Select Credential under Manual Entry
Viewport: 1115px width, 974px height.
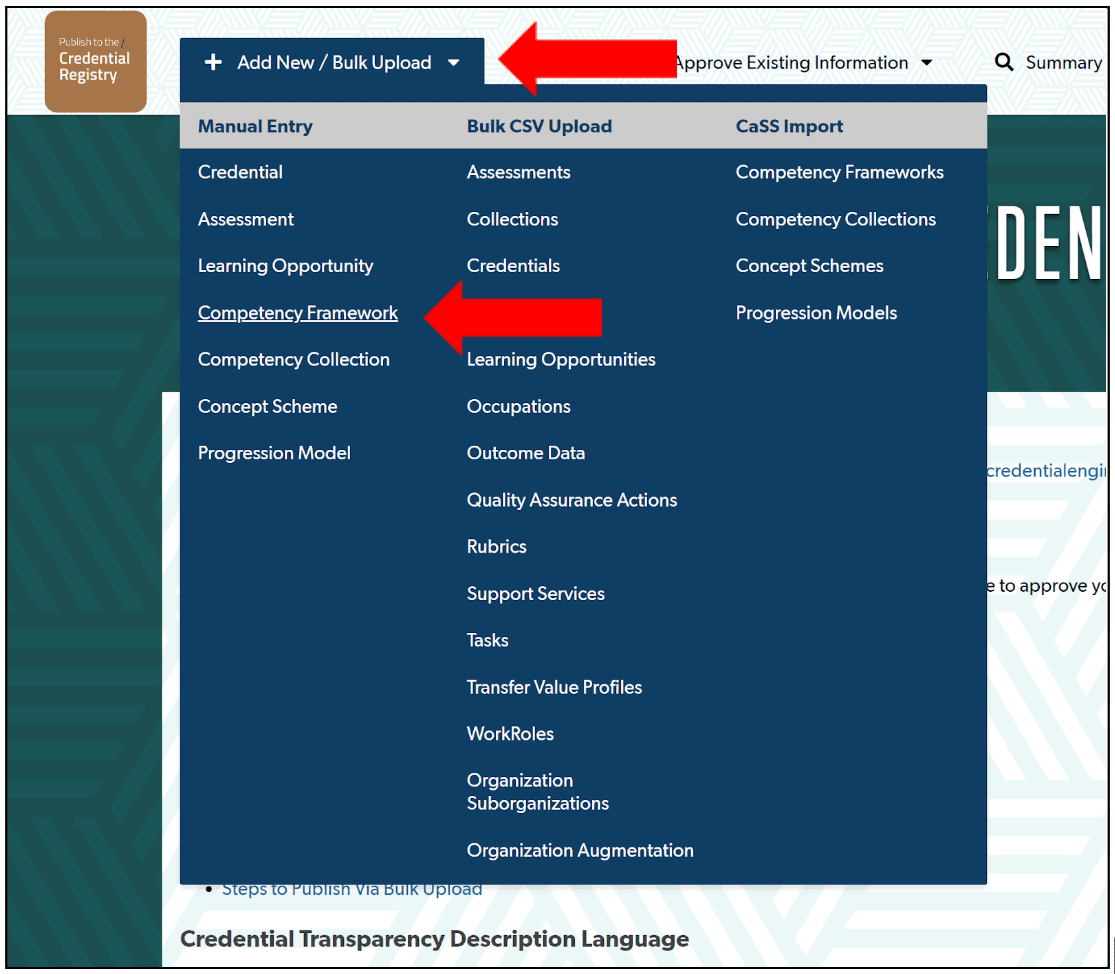240,172
